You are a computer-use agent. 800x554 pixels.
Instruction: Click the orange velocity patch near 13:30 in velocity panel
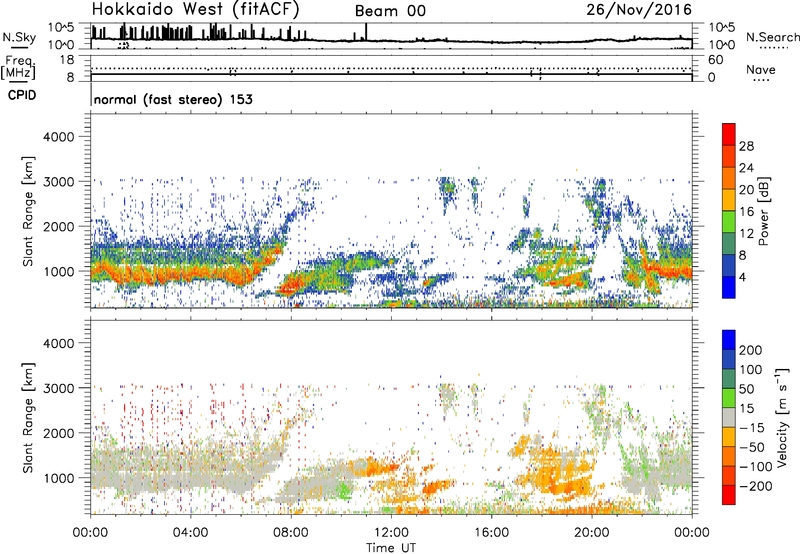point(437,487)
